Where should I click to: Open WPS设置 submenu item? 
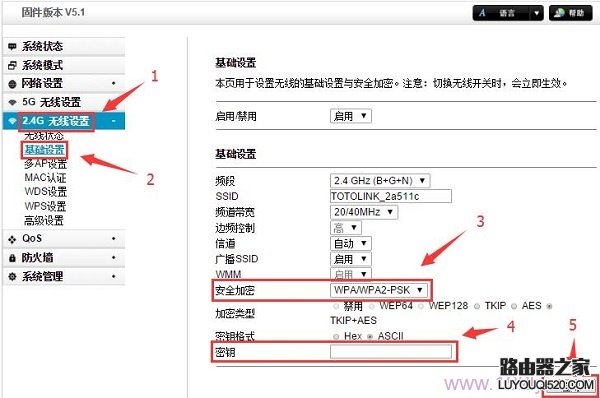45,206
